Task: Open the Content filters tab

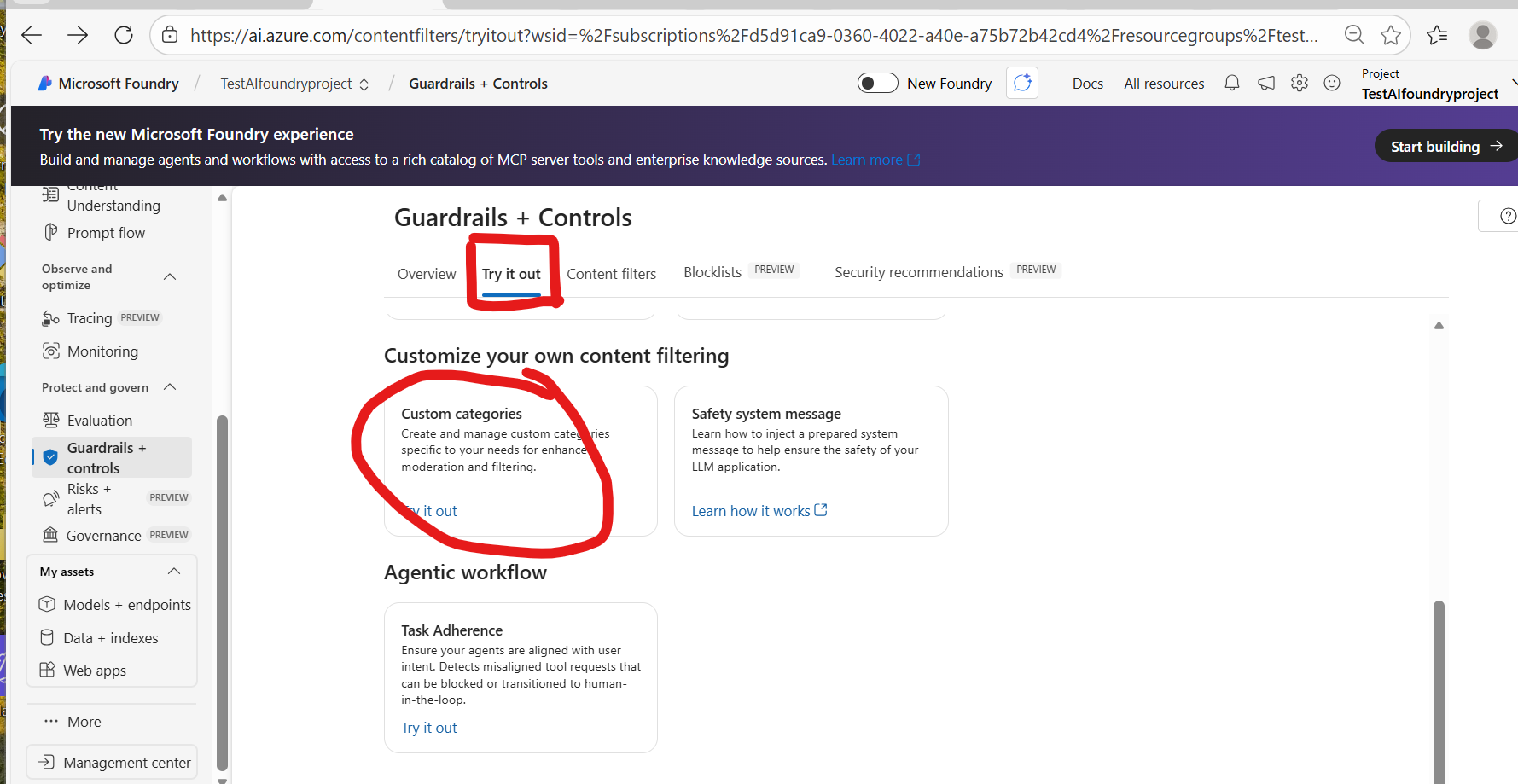Action: [x=611, y=274]
